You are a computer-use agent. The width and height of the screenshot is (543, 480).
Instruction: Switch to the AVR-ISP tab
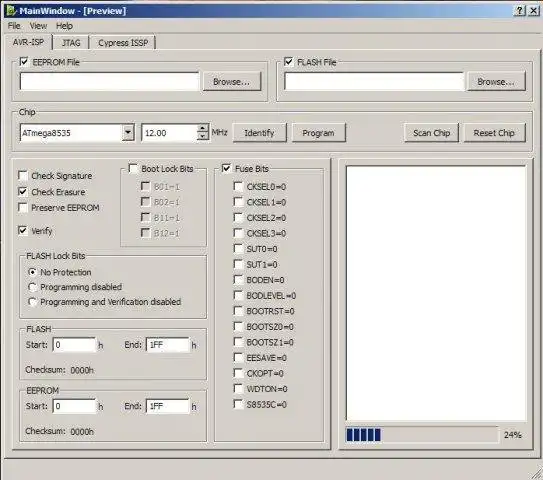[x=28, y=42]
